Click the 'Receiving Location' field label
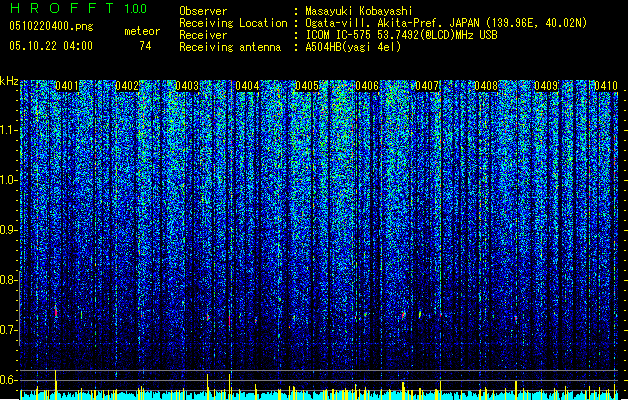Image resolution: width=629 pixels, height=400 pixels. pyautogui.click(x=233, y=23)
